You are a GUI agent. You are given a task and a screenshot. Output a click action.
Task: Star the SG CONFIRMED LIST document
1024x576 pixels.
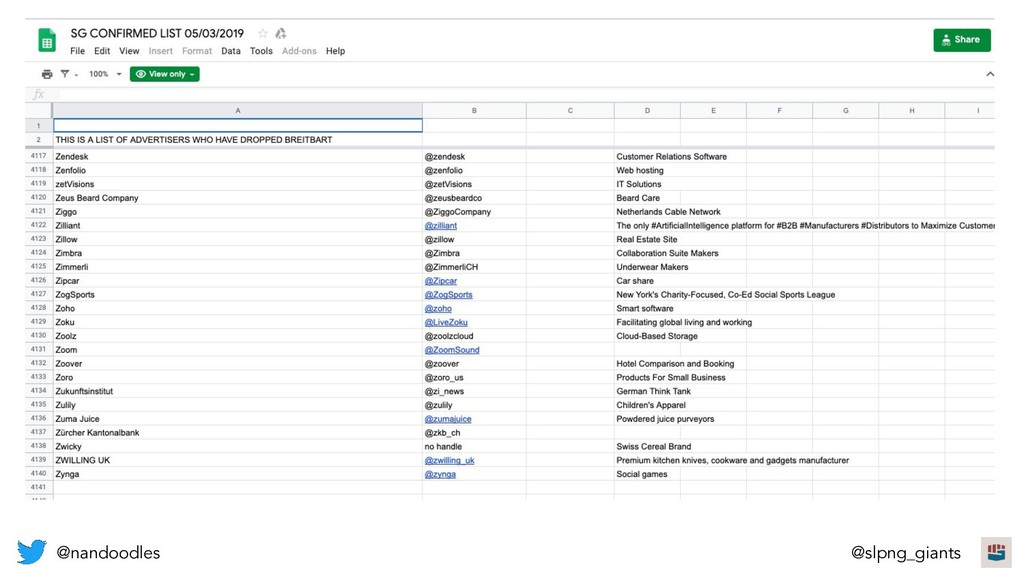pos(263,33)
